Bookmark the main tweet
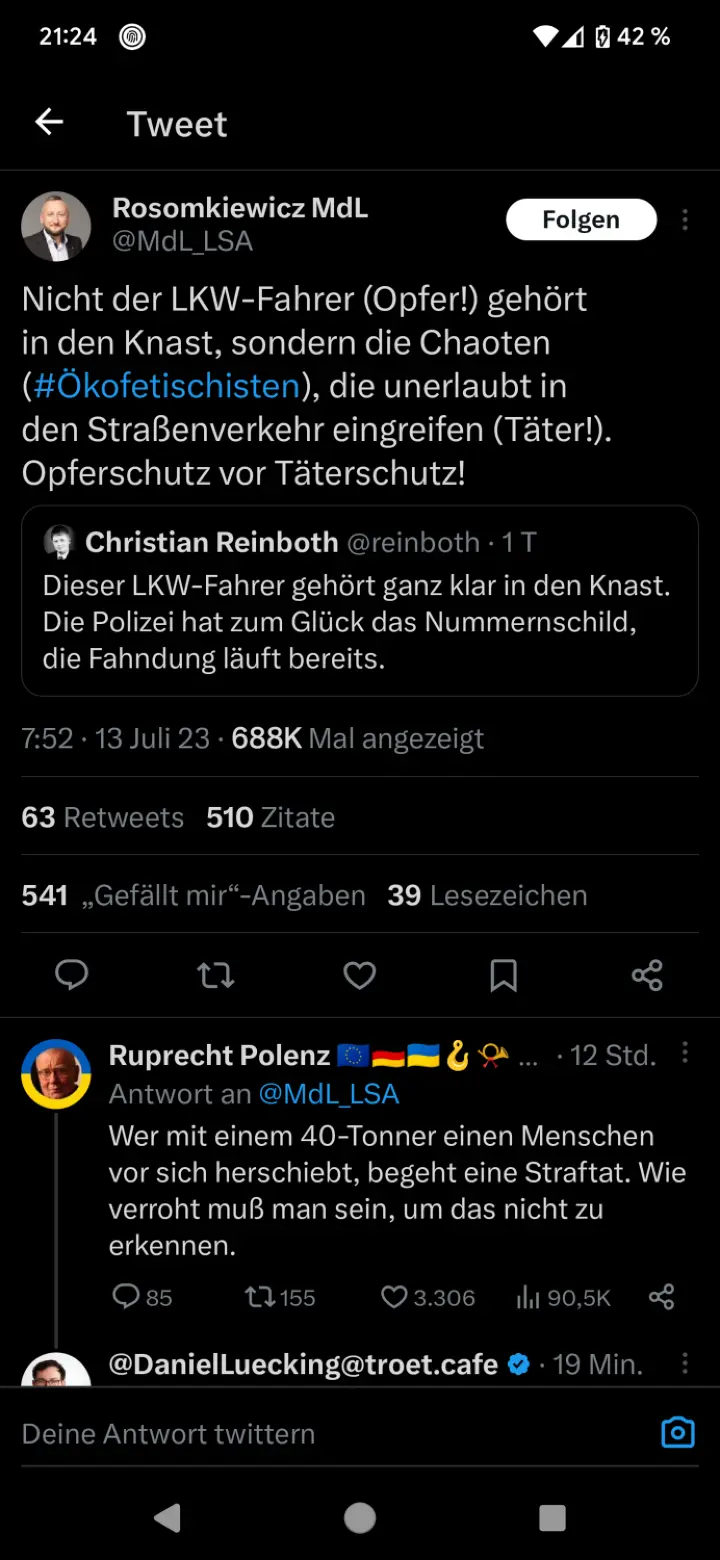Viewport: 720px width, 1560px height. coord(504,975)
